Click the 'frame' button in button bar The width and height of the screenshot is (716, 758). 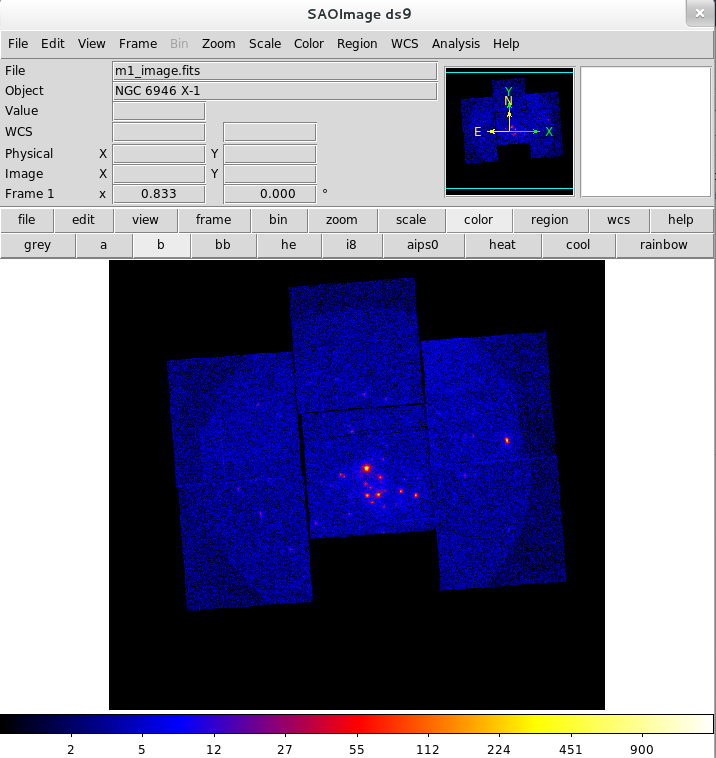click(x=213, y=219)
